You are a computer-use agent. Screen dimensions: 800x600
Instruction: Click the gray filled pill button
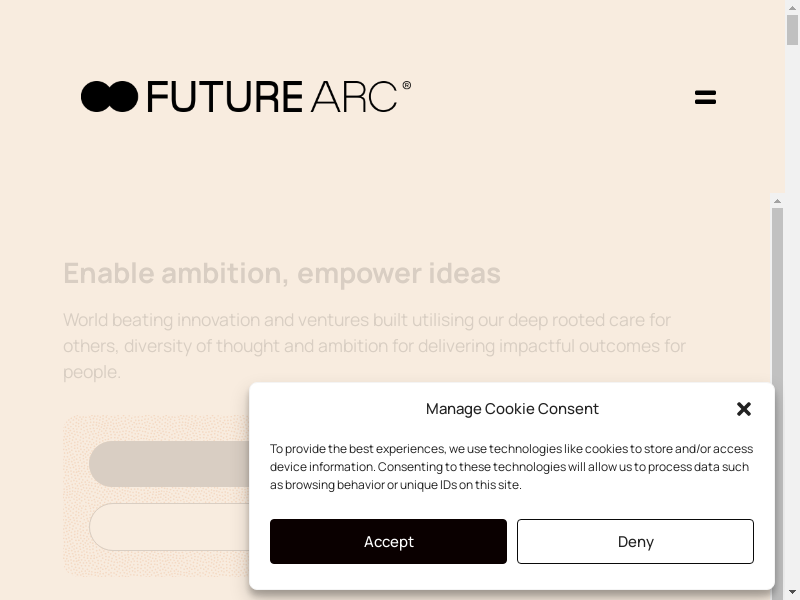pyautogui.click(x=168, y=464)
